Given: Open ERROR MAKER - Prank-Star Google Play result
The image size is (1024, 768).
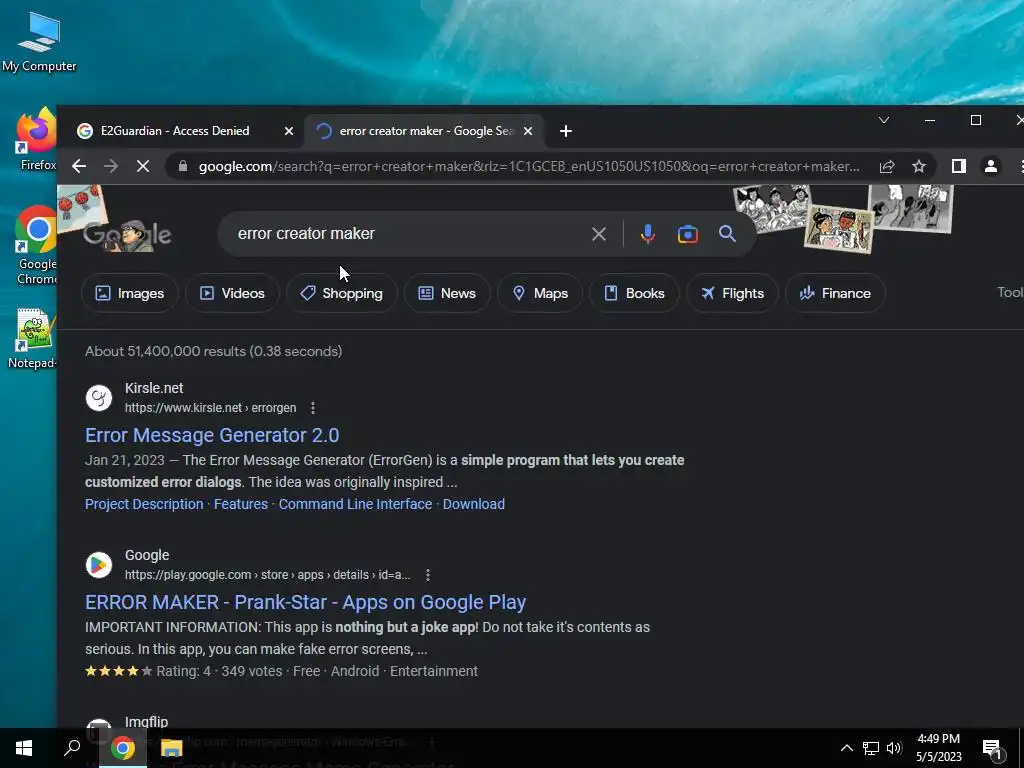Looking at the screenshot, I should coord(306,603).
